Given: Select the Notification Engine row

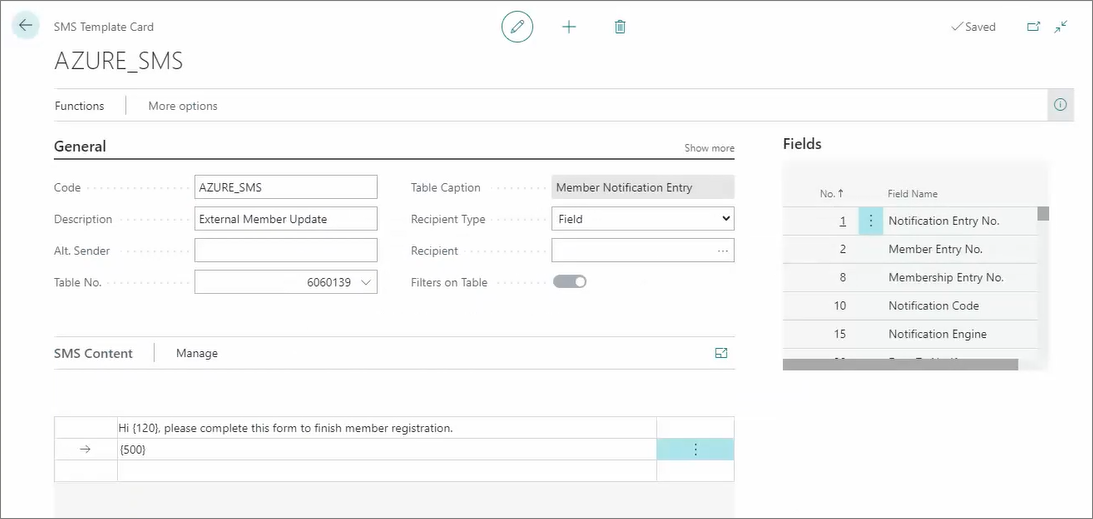Looking at the screenshot, I should 910,334.
